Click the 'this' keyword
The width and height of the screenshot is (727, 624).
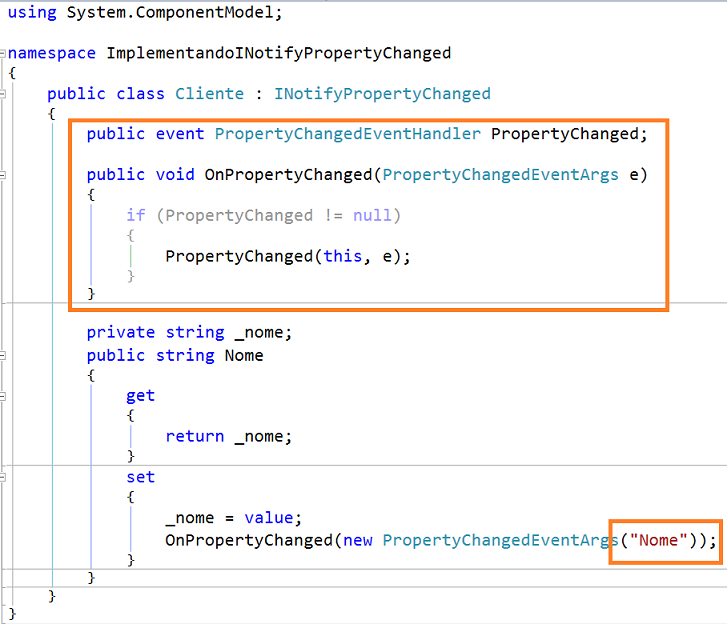click(x=343, y=256)
